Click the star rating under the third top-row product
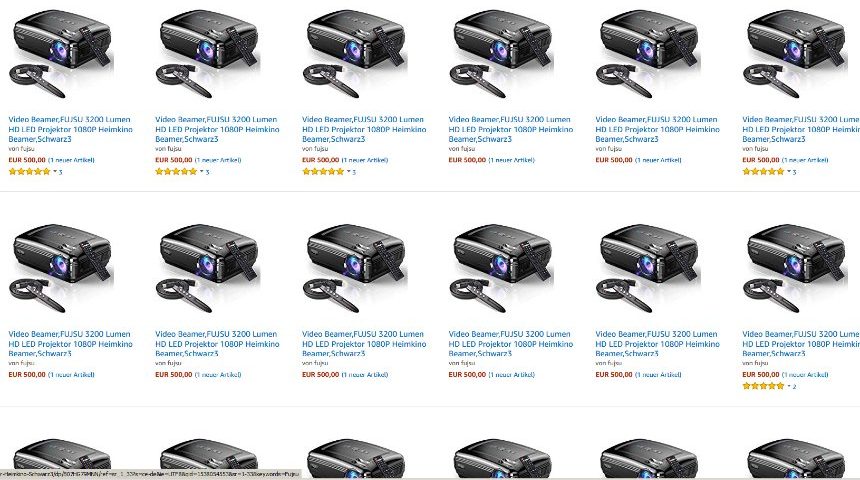 click(x=323, y=172)
